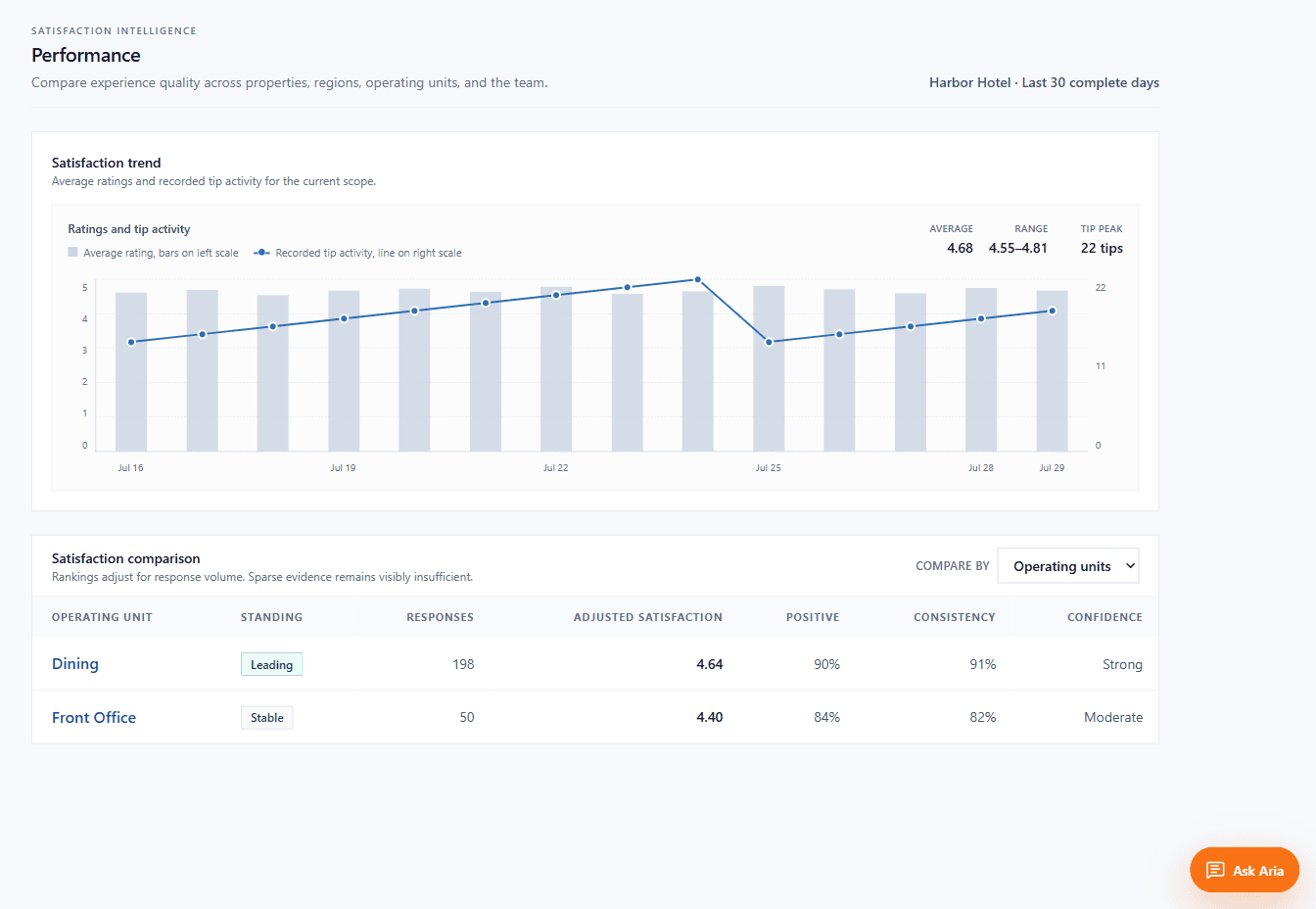Click the Consistency column header
1316x909 pixels.
[955, 617]
